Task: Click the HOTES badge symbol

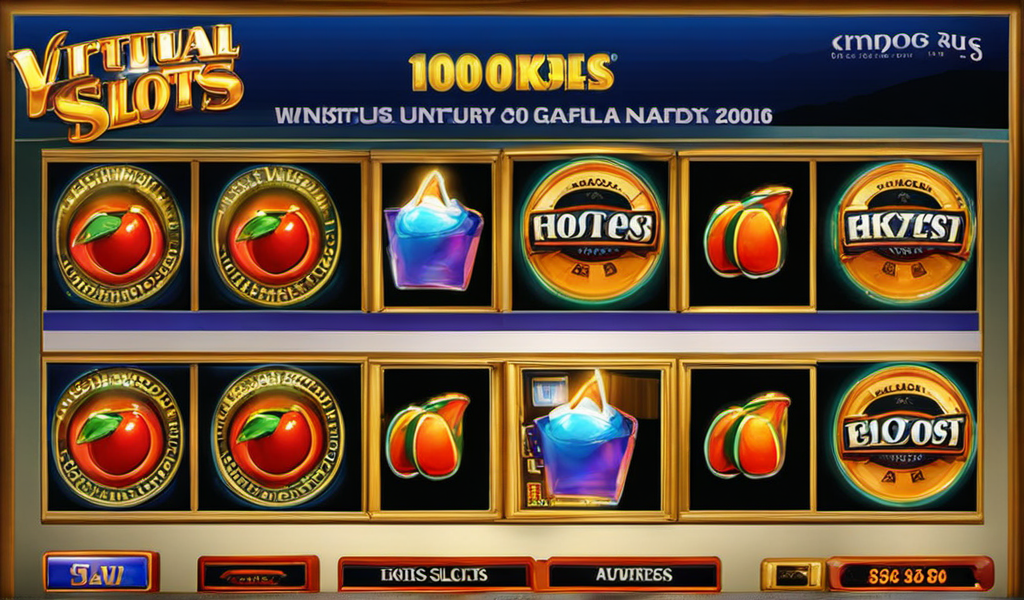Action: tap(592, 230)
